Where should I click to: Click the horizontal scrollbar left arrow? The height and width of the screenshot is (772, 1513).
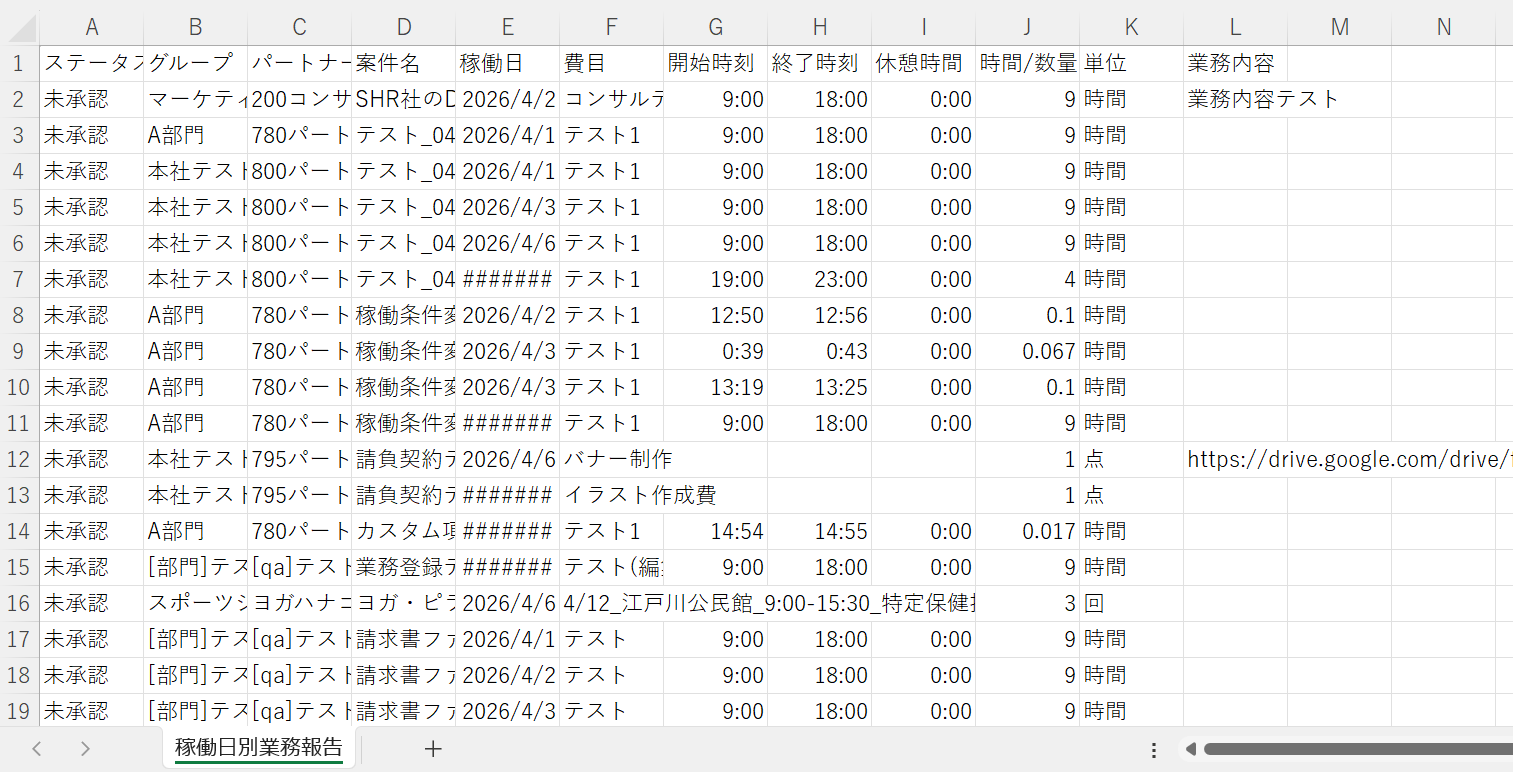pyautogui.click(x=1190, y=749)
